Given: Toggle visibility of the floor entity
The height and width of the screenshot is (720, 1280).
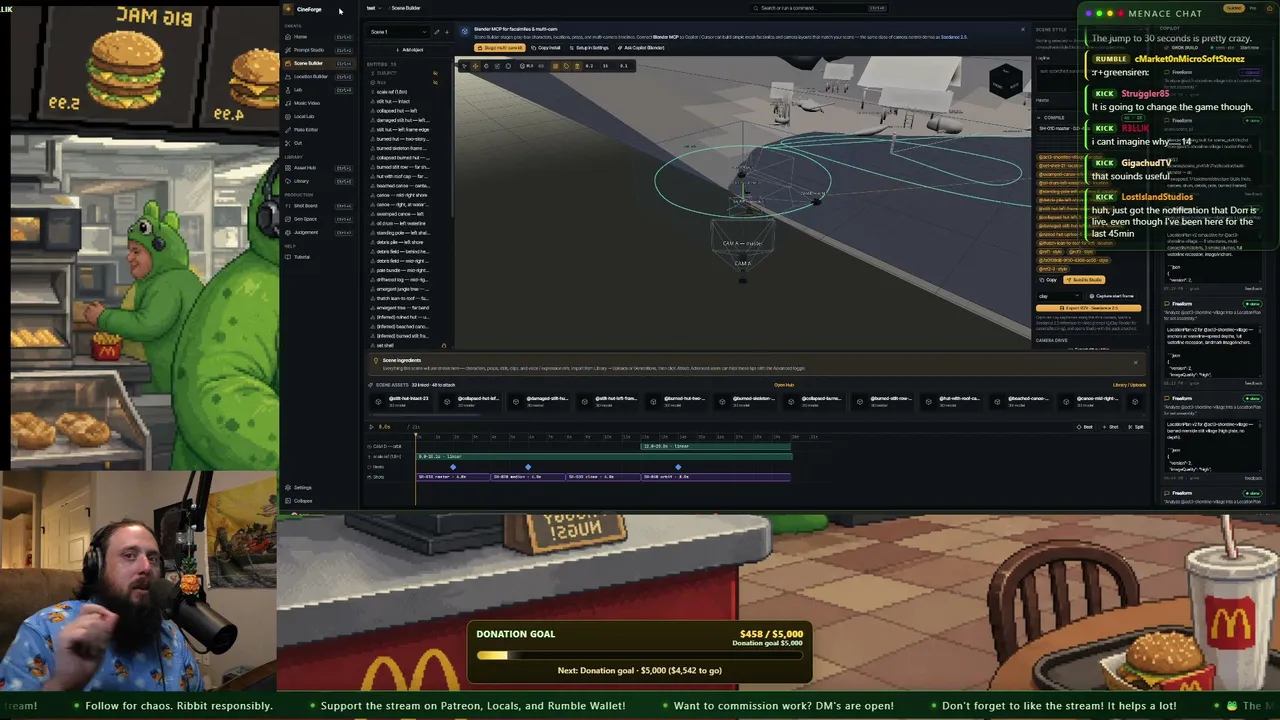Looking at the screenshot, I should 435,82.
